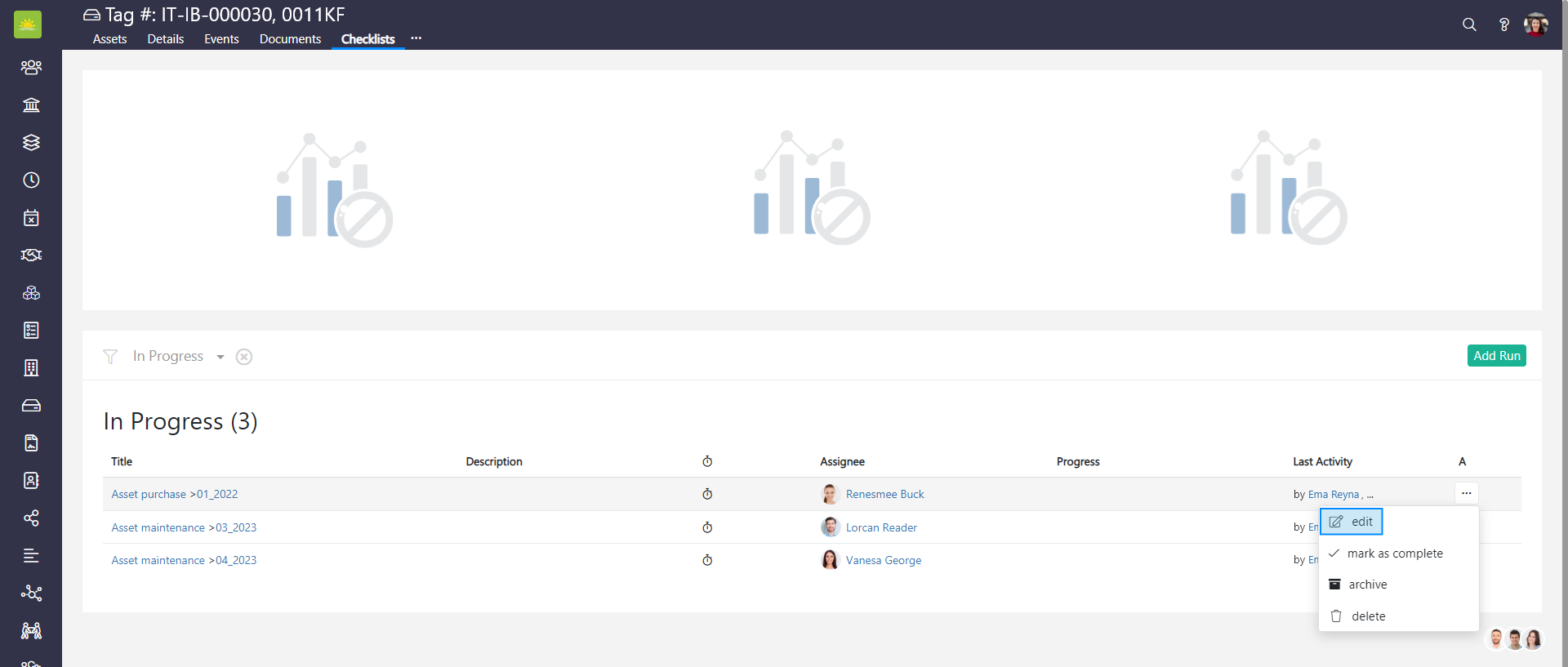The height and width of the screenshot is (667, 1568).
Task: Open the stacked layers sidebar icon
Action: click(31, 143)
